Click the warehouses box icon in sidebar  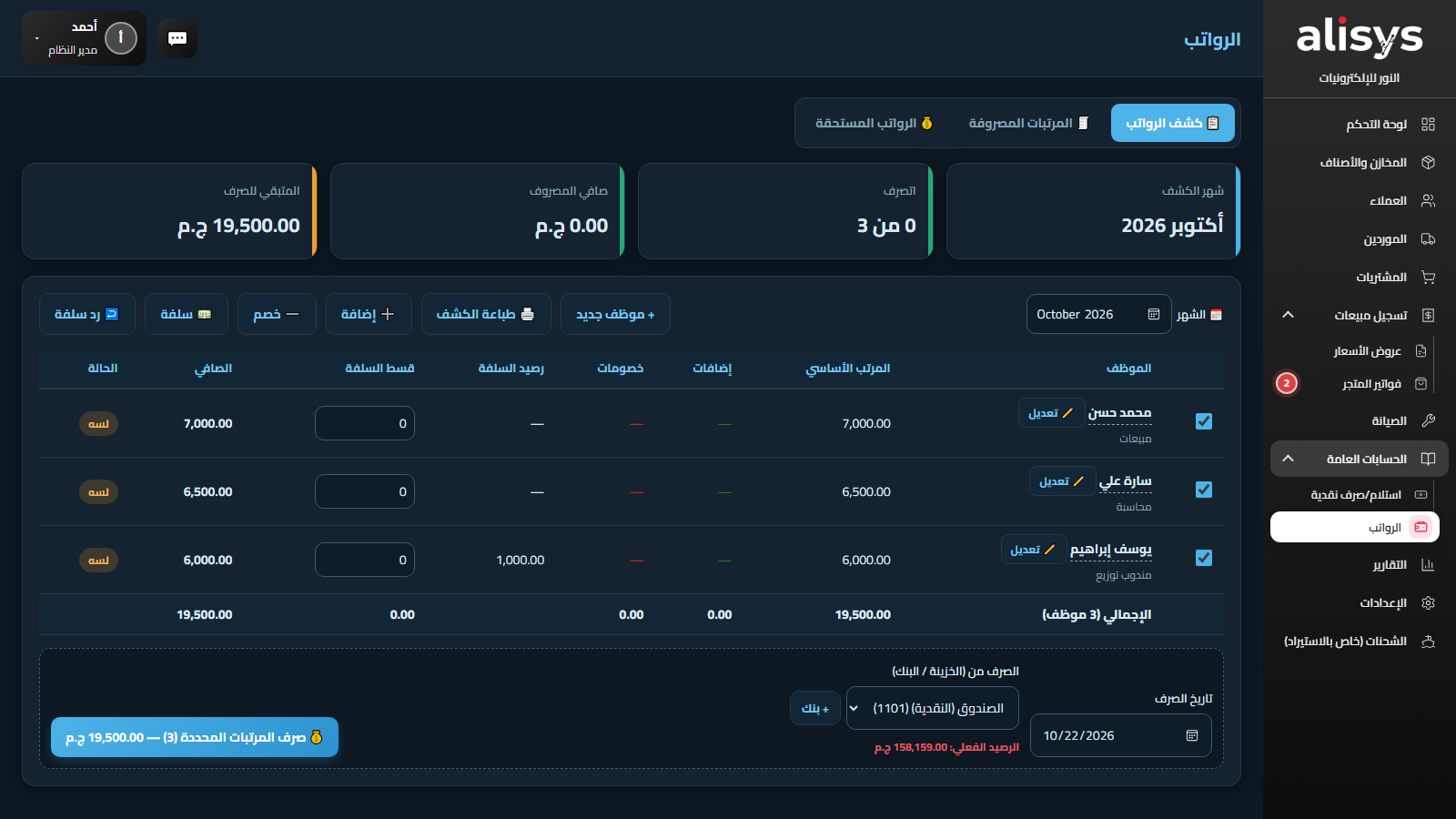tap(1428, 163)
